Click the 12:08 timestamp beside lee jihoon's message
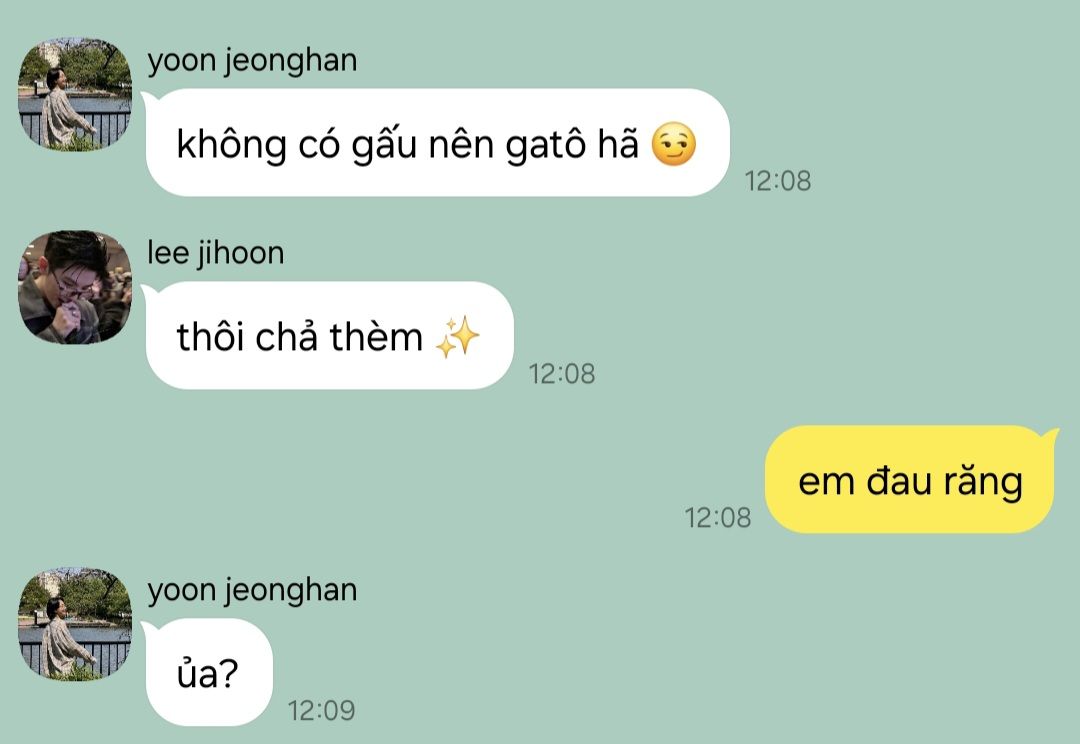This screenshot has width=1080, height=744. (561, 374)
